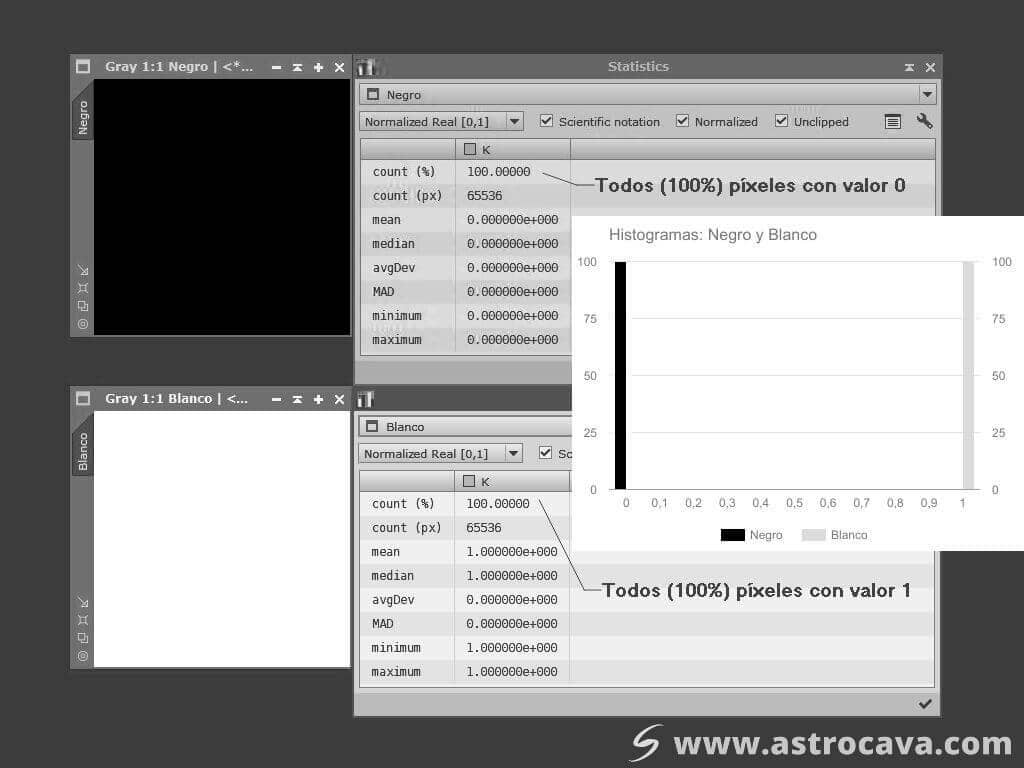Visit the www.astrocava.com link
Image resolution: width=1024 pixels, height=768 pixels.
846,744
